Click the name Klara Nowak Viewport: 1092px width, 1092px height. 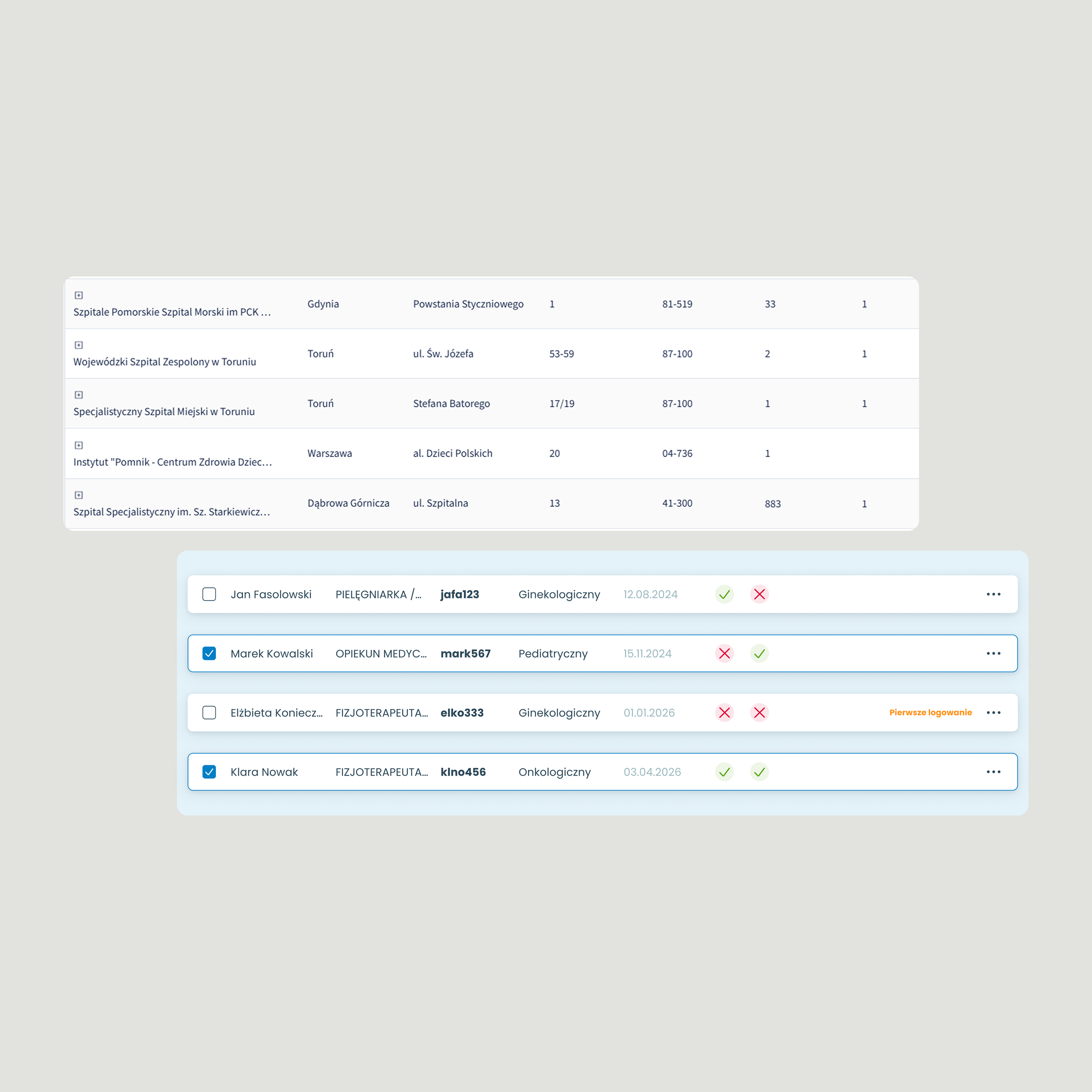[264, 772]
